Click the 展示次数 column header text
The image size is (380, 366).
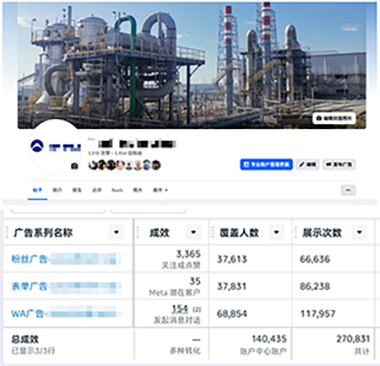[x=322, y=232]
